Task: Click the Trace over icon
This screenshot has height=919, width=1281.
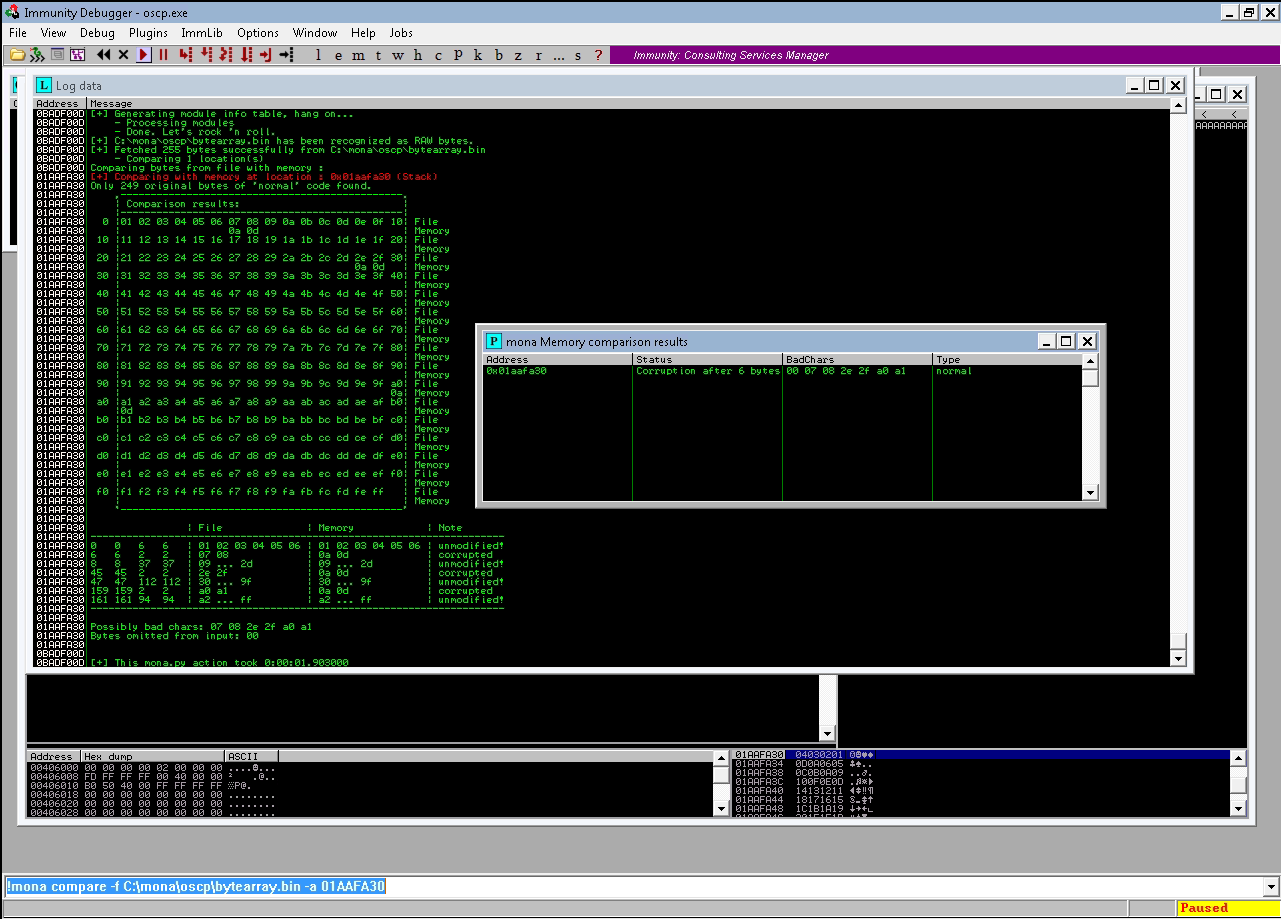Action: (246, 54)
